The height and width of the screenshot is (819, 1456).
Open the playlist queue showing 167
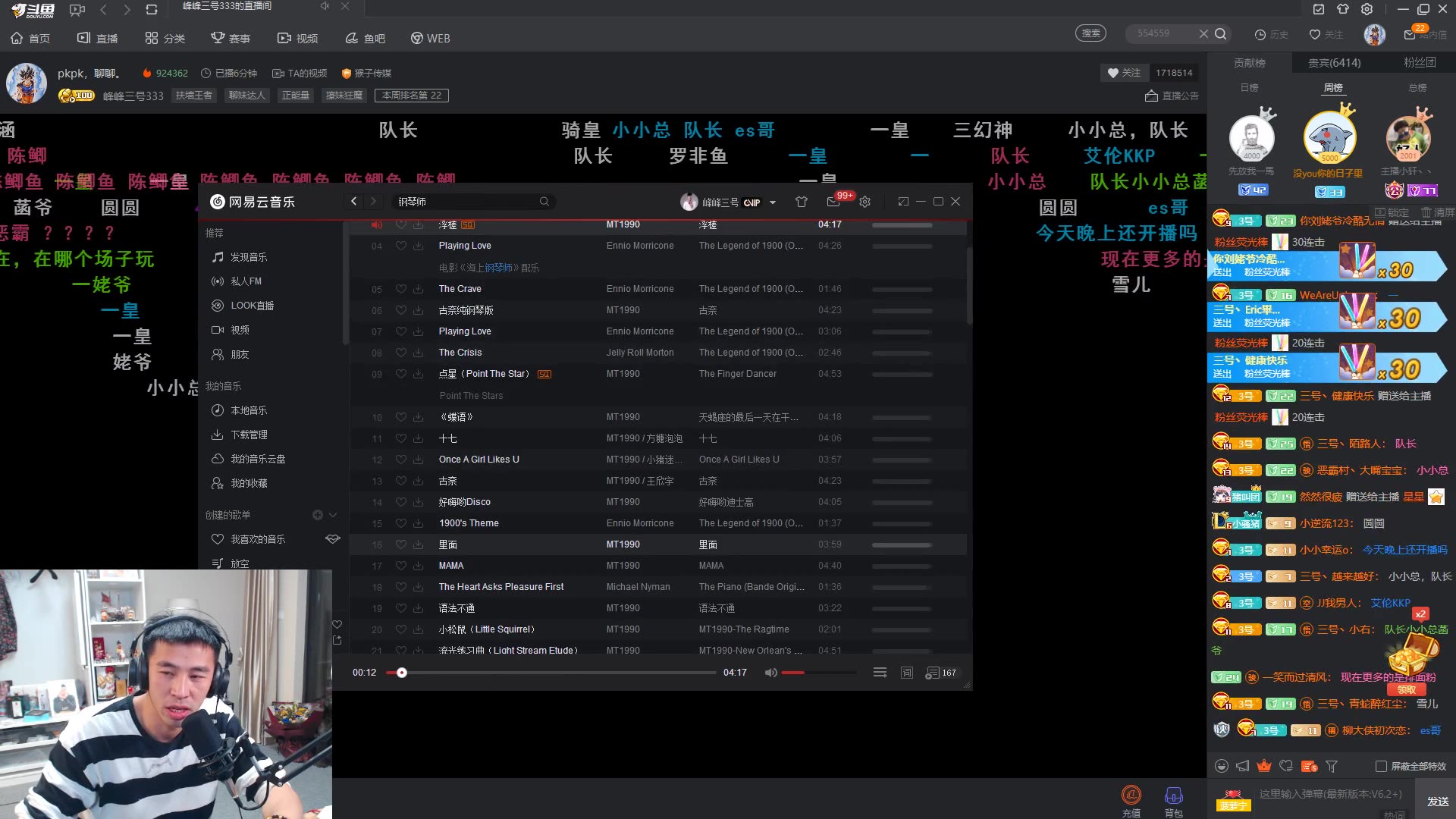pyautogui.click(x=941, y=673)
